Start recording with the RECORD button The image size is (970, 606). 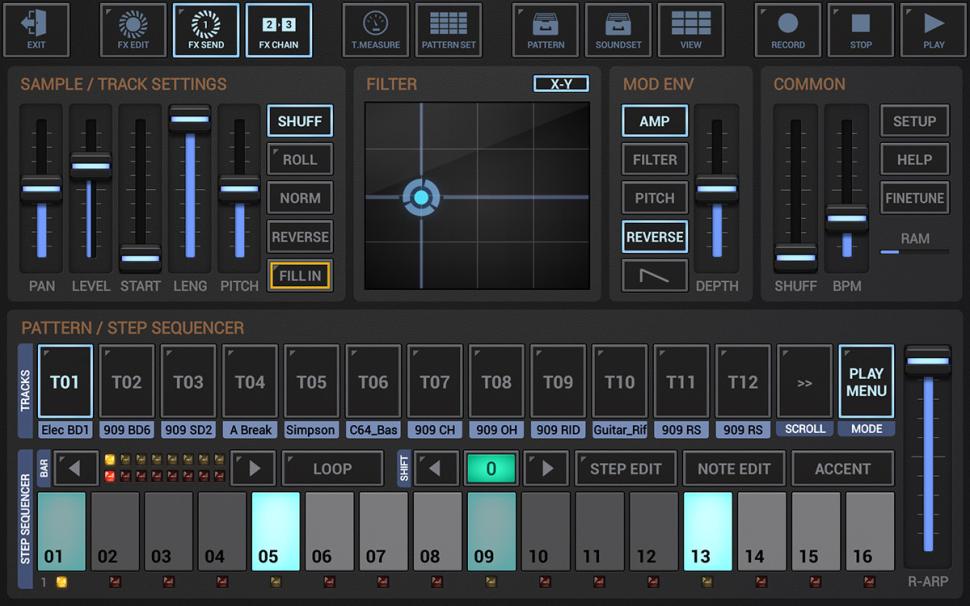point(787,29)
